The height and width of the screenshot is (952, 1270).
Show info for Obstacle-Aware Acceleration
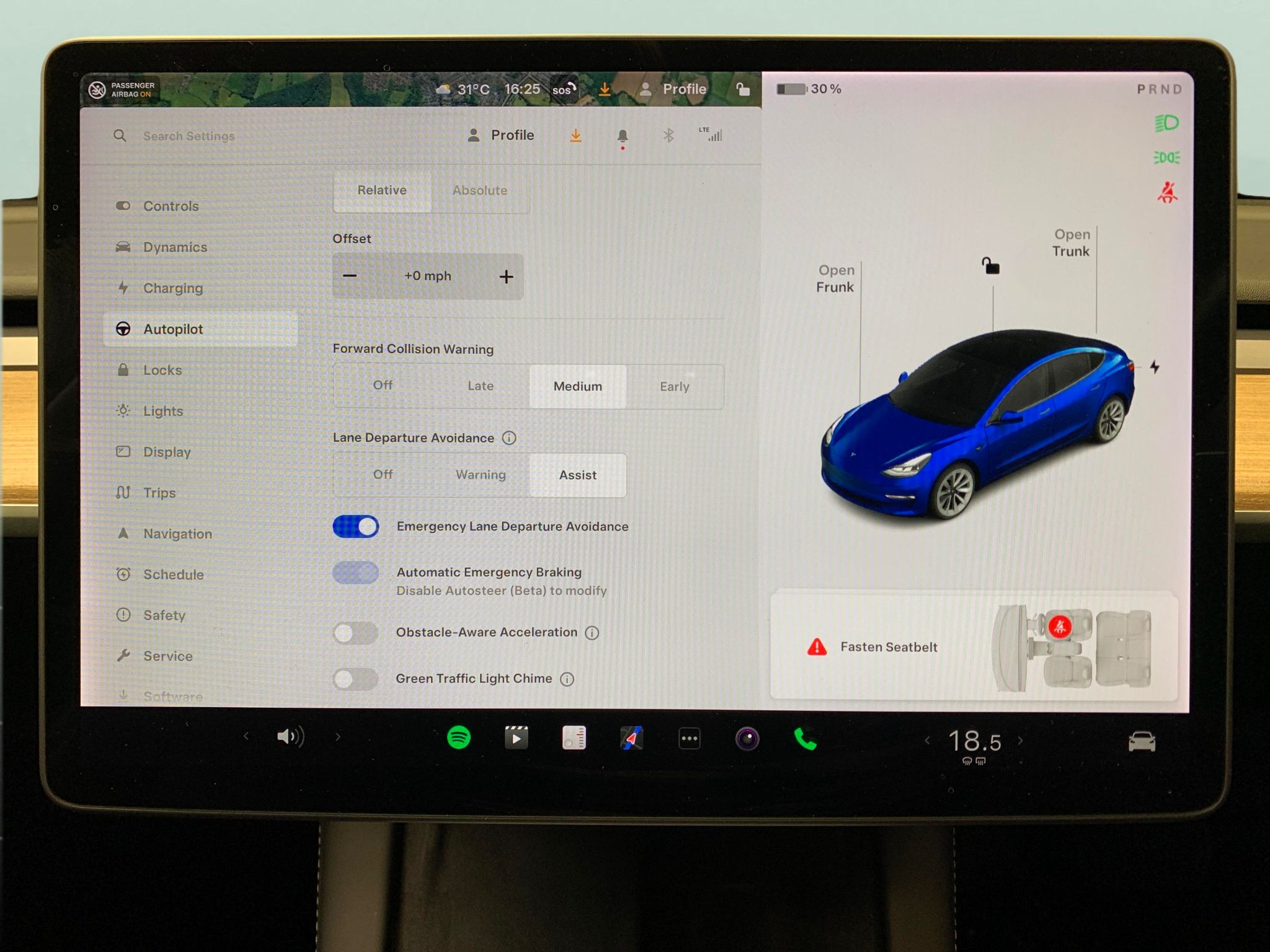click(x=592, y=633)
